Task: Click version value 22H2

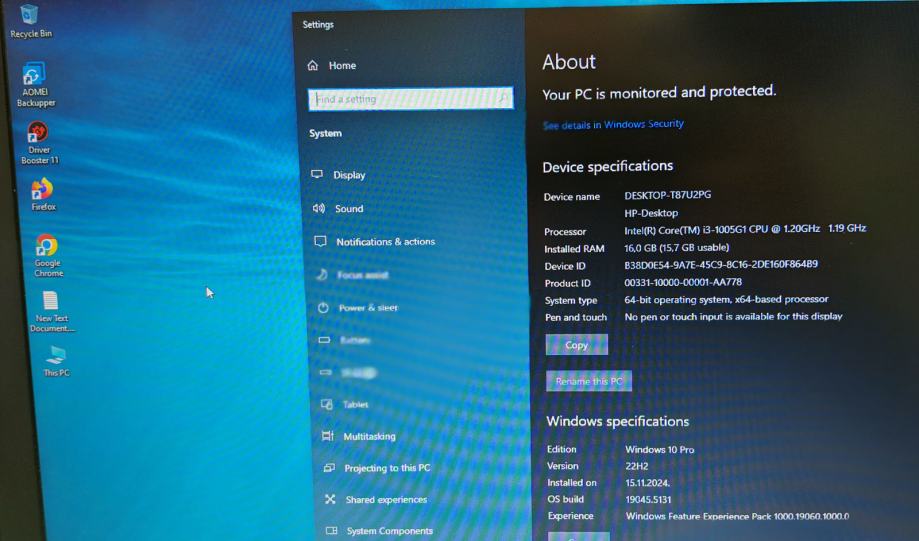Action: coord(637,466)
